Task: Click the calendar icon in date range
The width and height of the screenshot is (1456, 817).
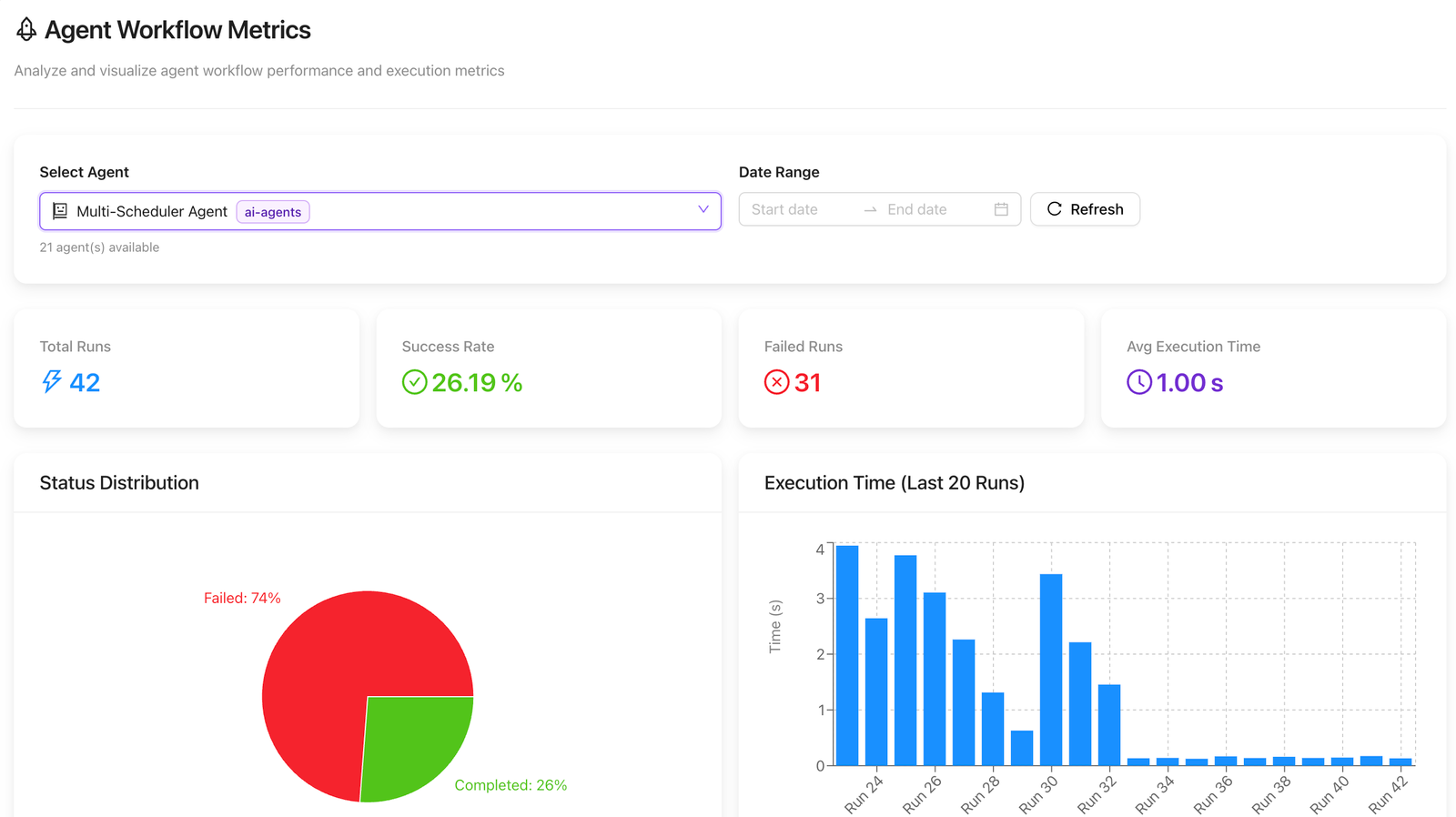Action: click(1001, 209)
